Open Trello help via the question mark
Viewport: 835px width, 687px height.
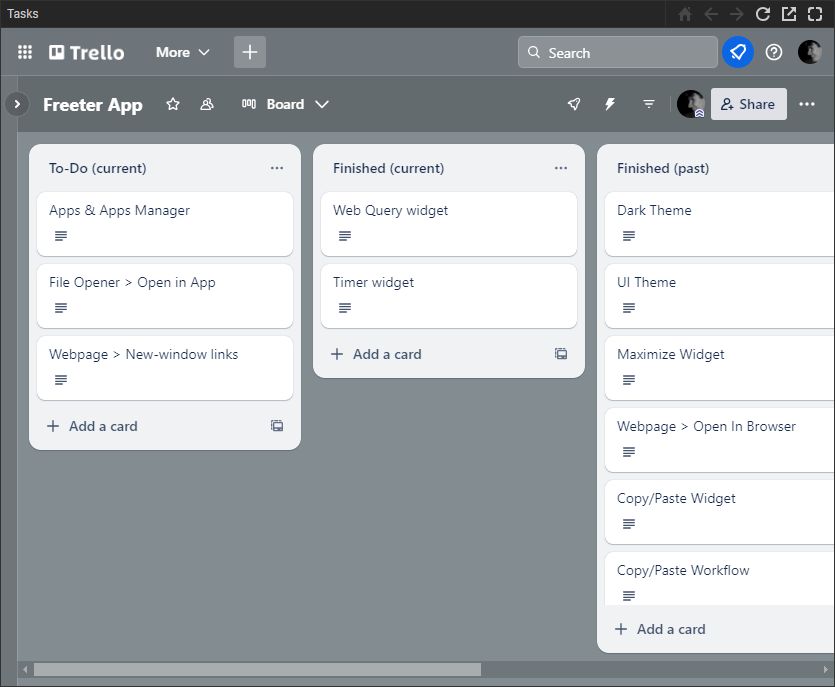click(x=773, y=52)
